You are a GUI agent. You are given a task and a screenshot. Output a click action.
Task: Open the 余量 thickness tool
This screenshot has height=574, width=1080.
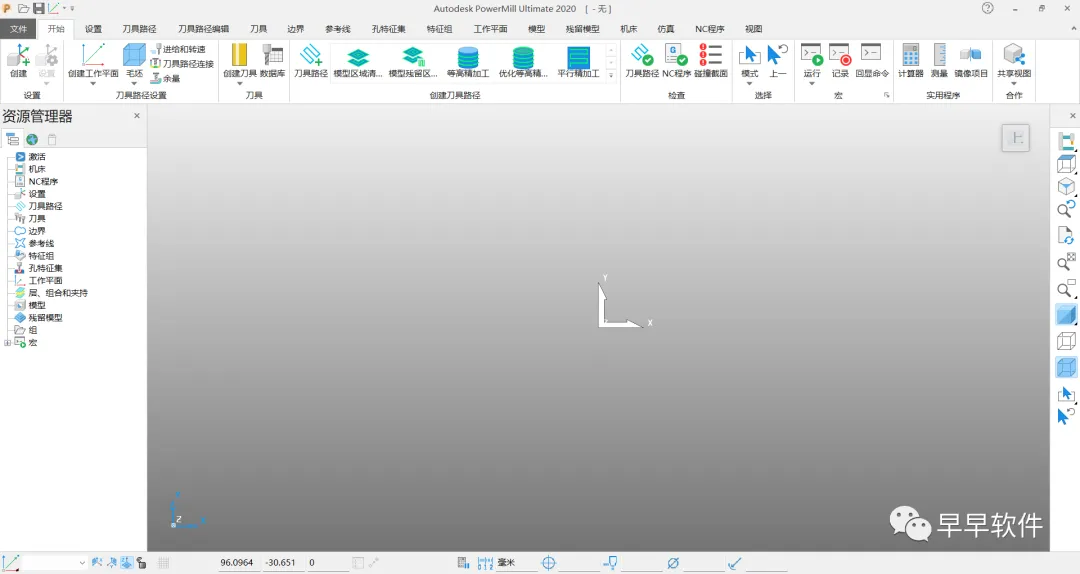[166, 79]
